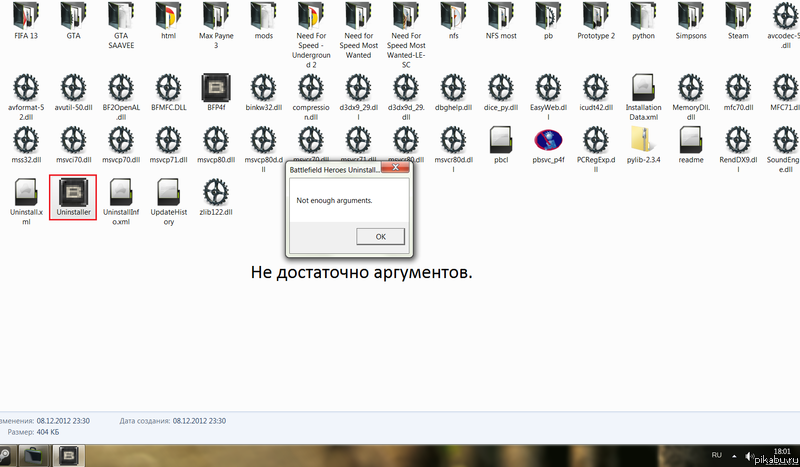800x467 pixels.
Task: Select the msvcp80.dll file
Action: [x=216, y=145]
